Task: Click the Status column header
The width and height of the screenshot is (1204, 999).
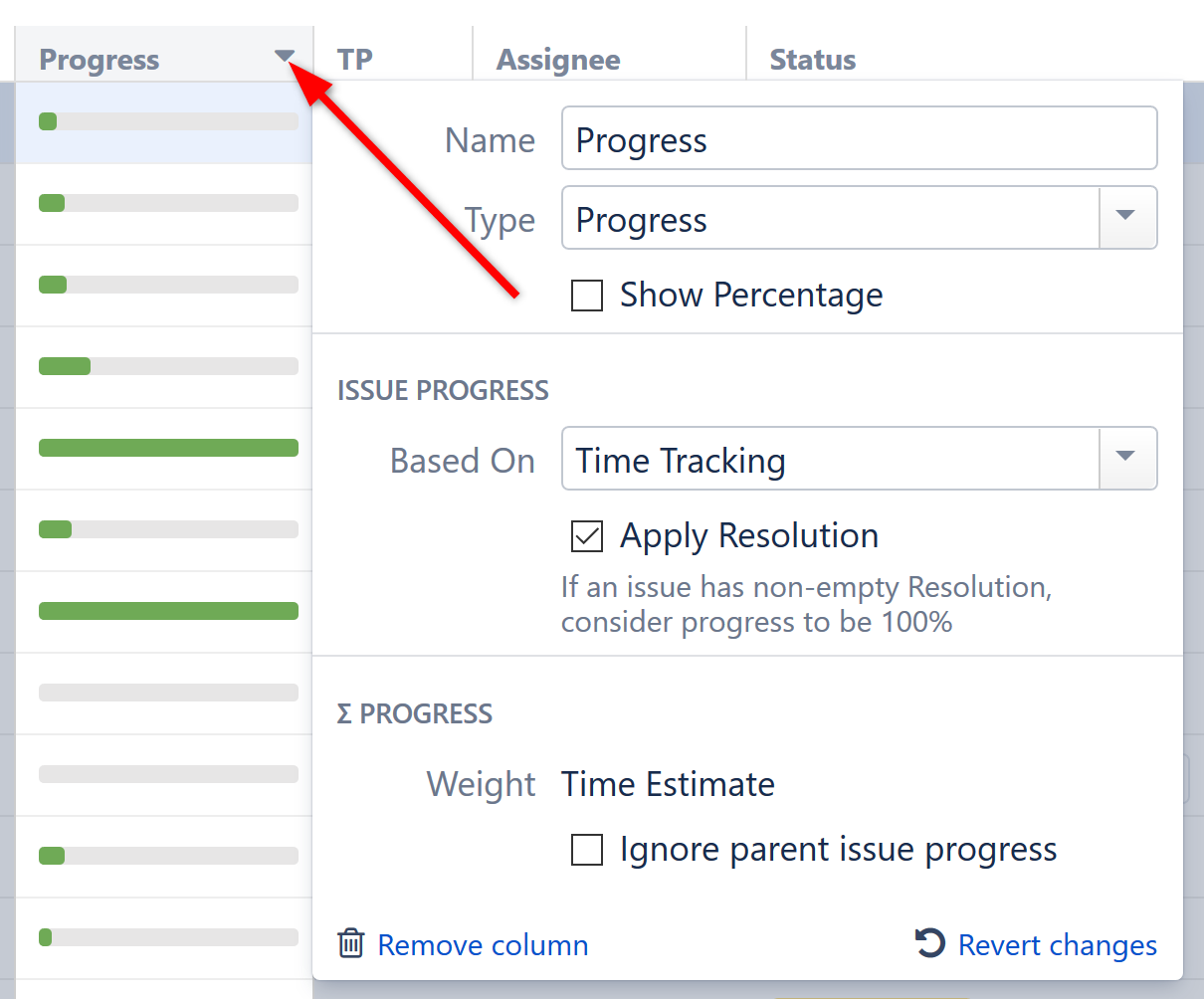Action: pyautogui.click(x=812, y=60)
